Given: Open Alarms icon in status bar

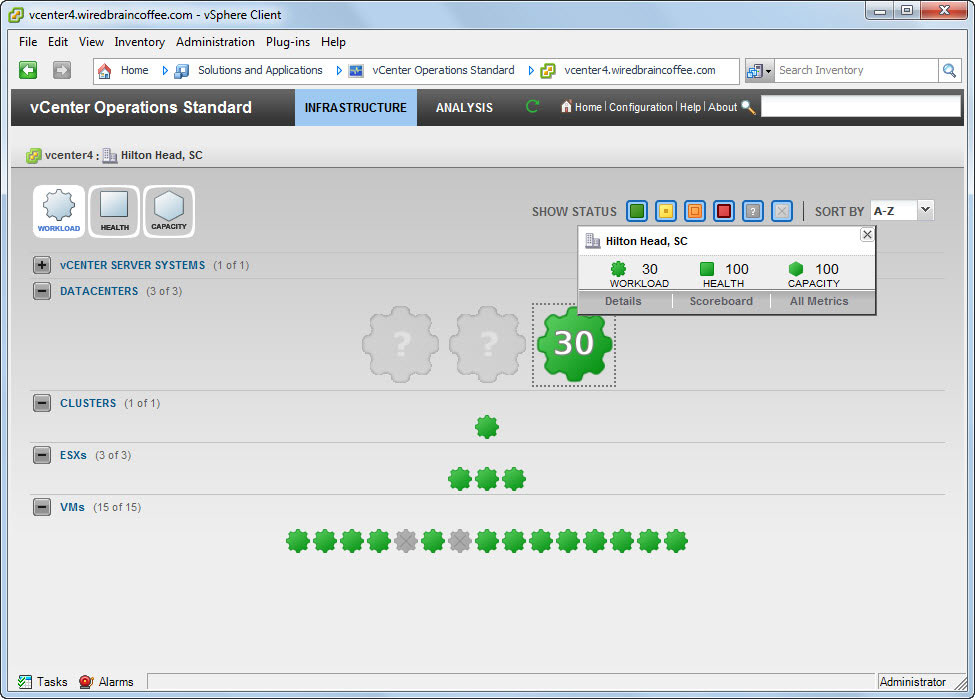Looking at the screenshot, I should point(86,682).
